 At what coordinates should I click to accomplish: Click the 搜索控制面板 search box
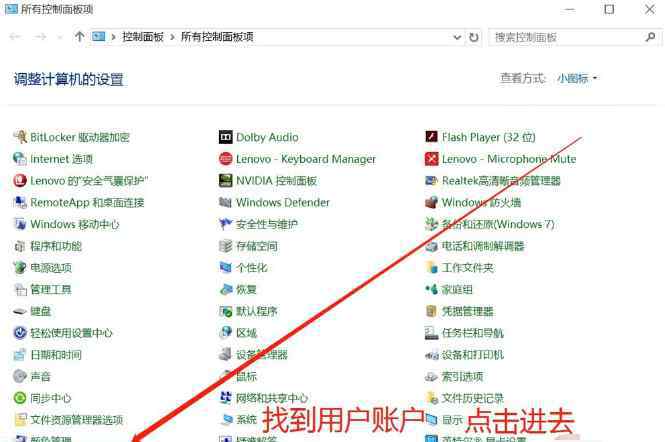565,37
